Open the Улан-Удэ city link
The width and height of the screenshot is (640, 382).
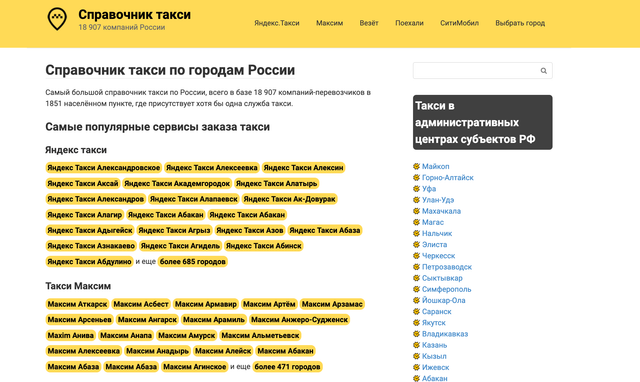pyautogui.click(x=438, y=200)
